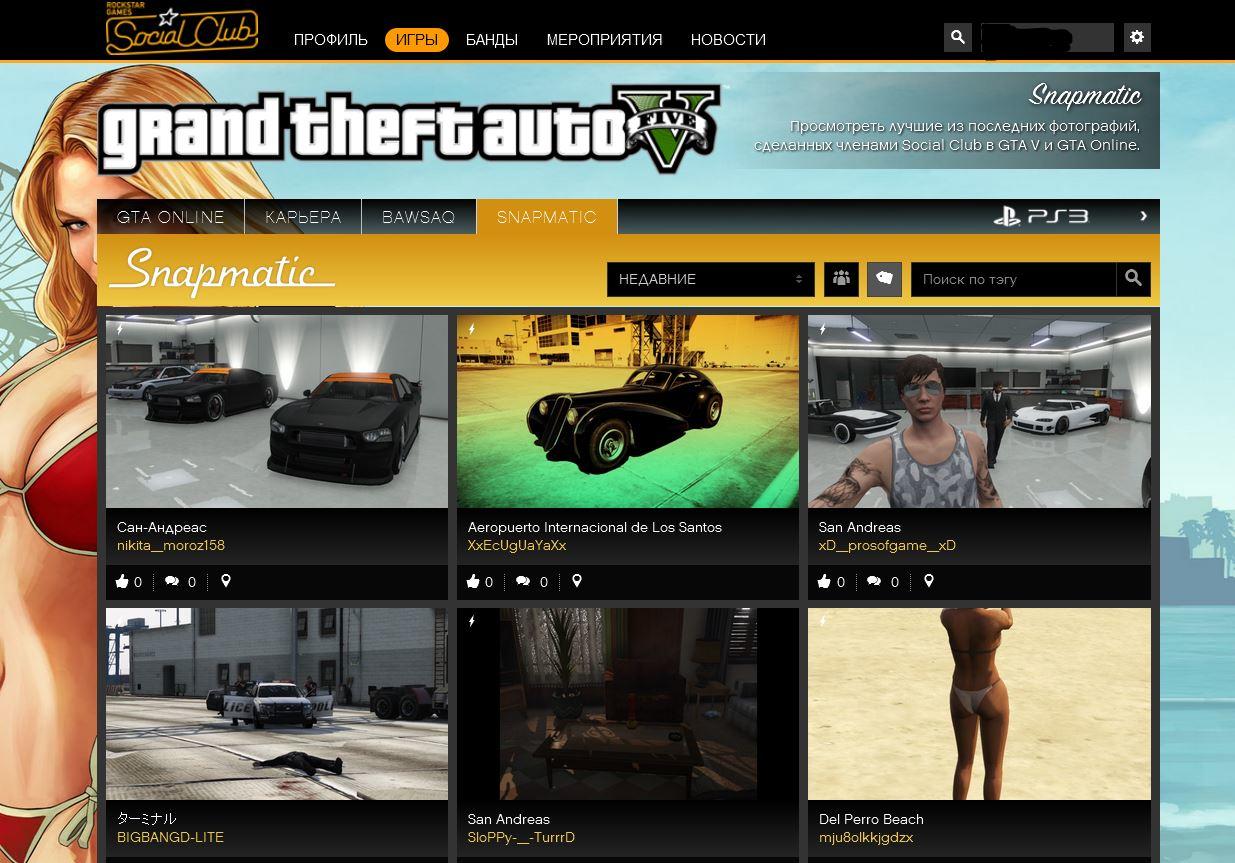Open the black vintage car photo
Screen dimensions: 1235x863
pos(628,411)
